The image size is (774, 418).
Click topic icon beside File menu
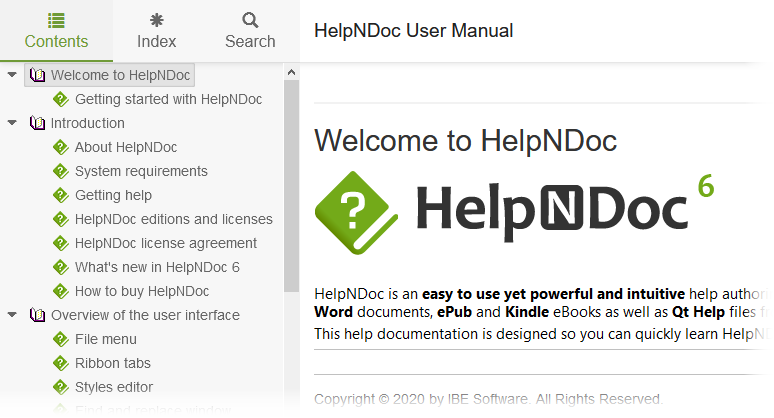pyautogui.click(x=61, y=340)
